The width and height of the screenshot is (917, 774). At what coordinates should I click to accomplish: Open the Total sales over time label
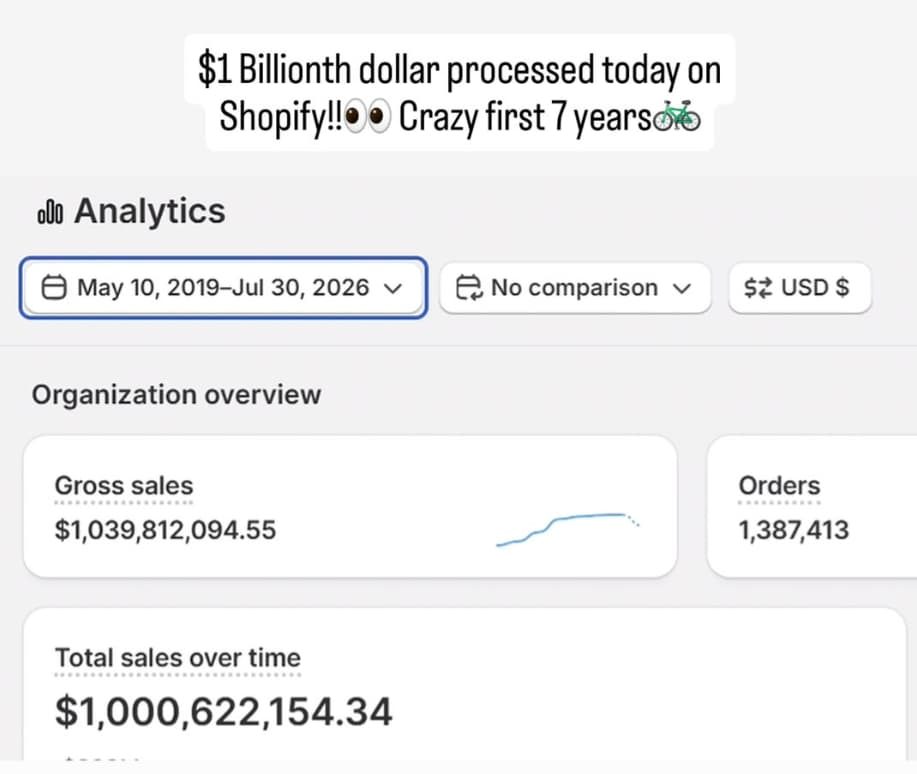(x=178, y=658)
